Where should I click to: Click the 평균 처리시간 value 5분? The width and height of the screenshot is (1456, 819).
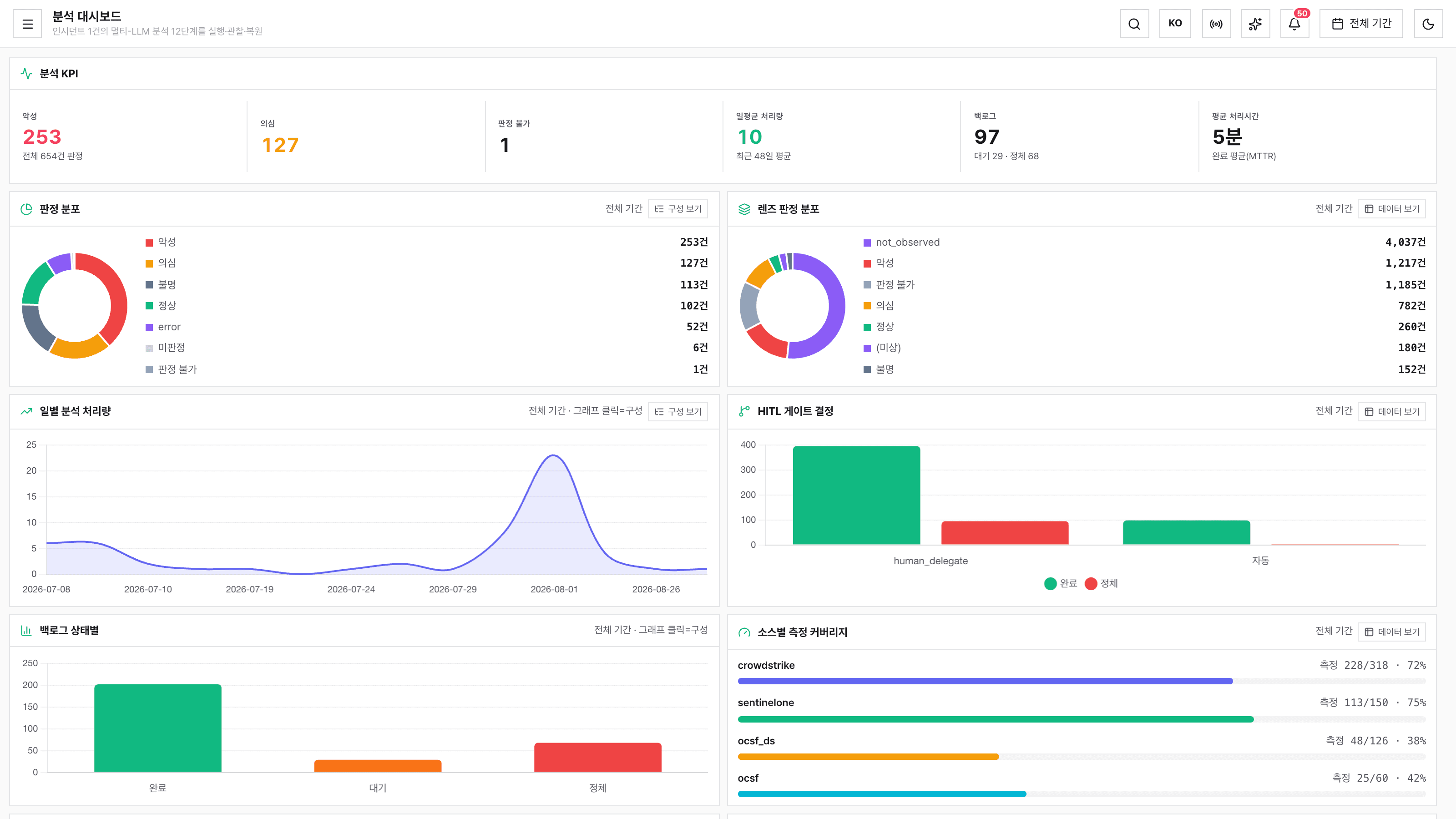pyautogui.click(x=1227, y=137)
